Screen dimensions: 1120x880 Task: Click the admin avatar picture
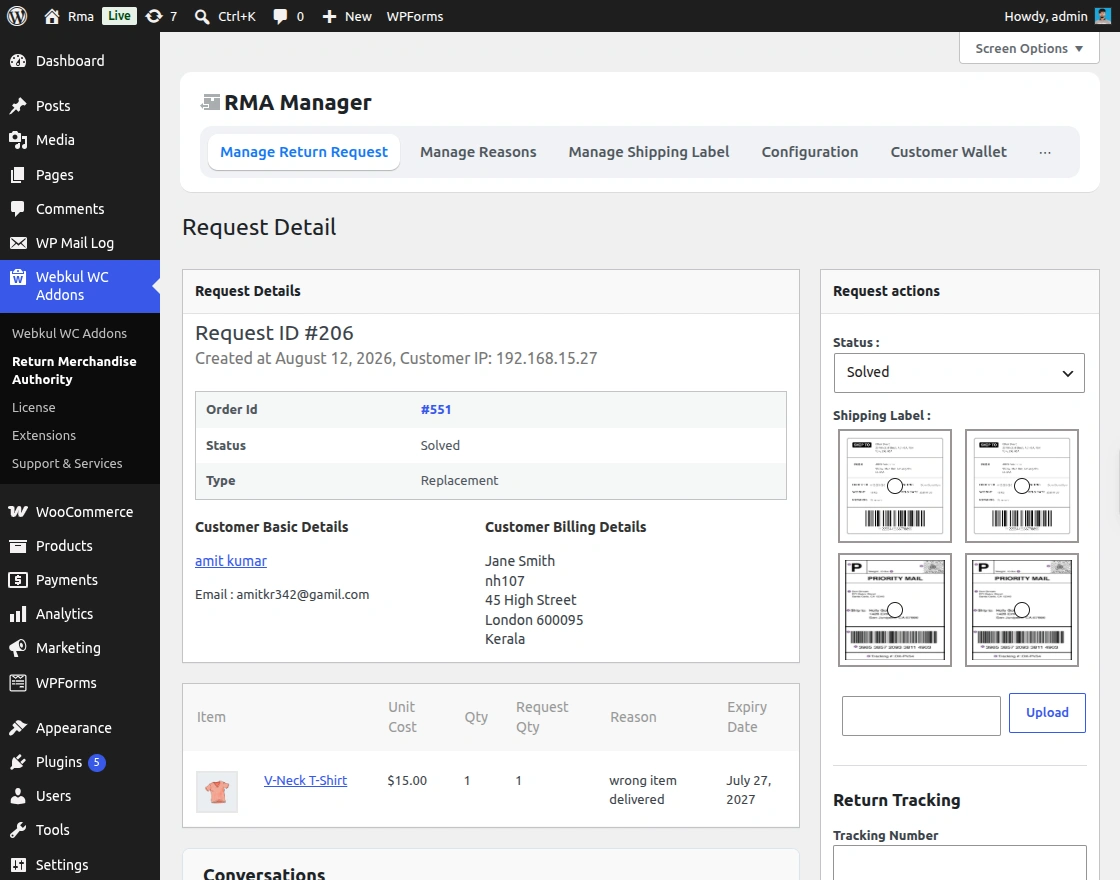pos(1103,16)
